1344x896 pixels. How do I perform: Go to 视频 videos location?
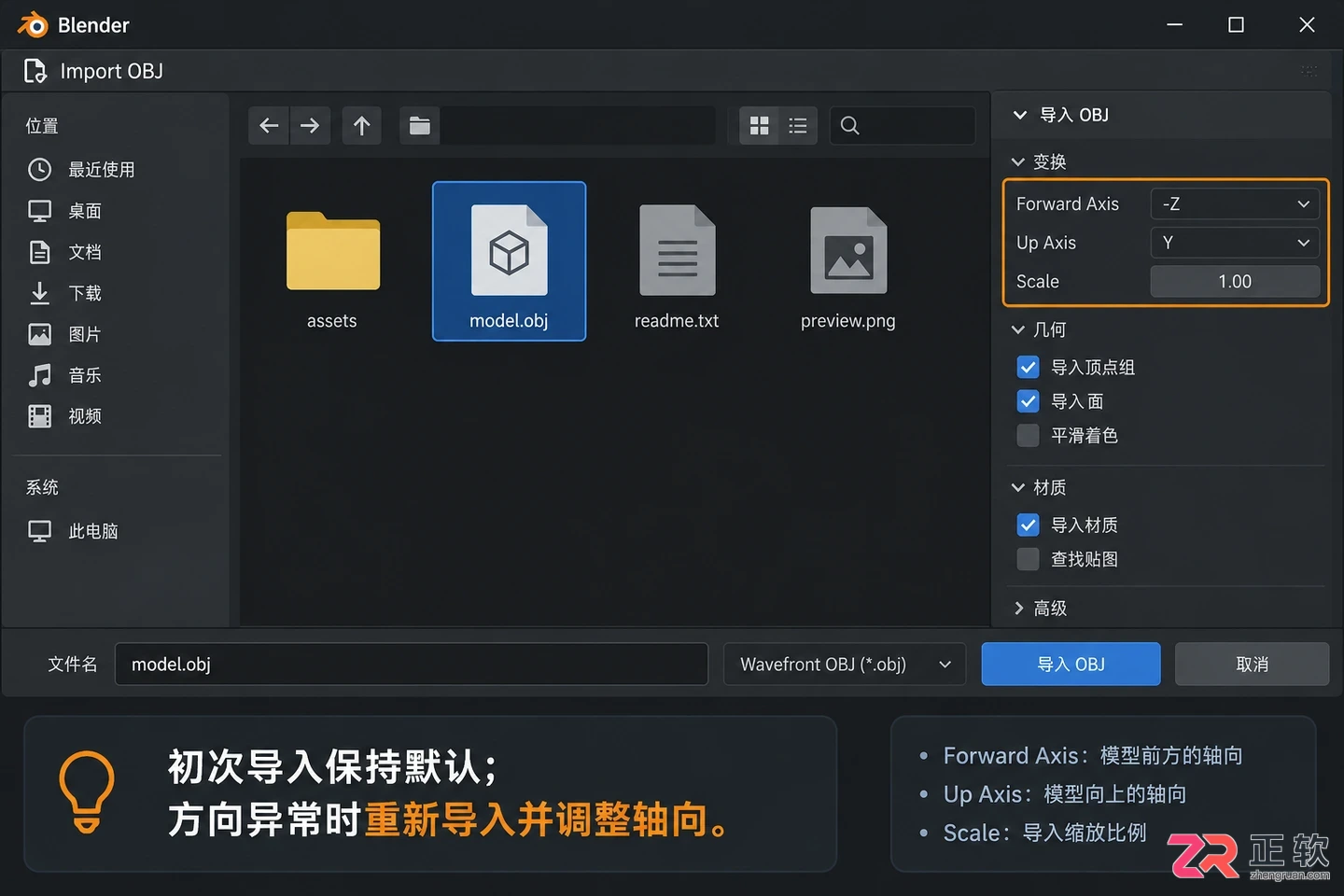point(65,416)
